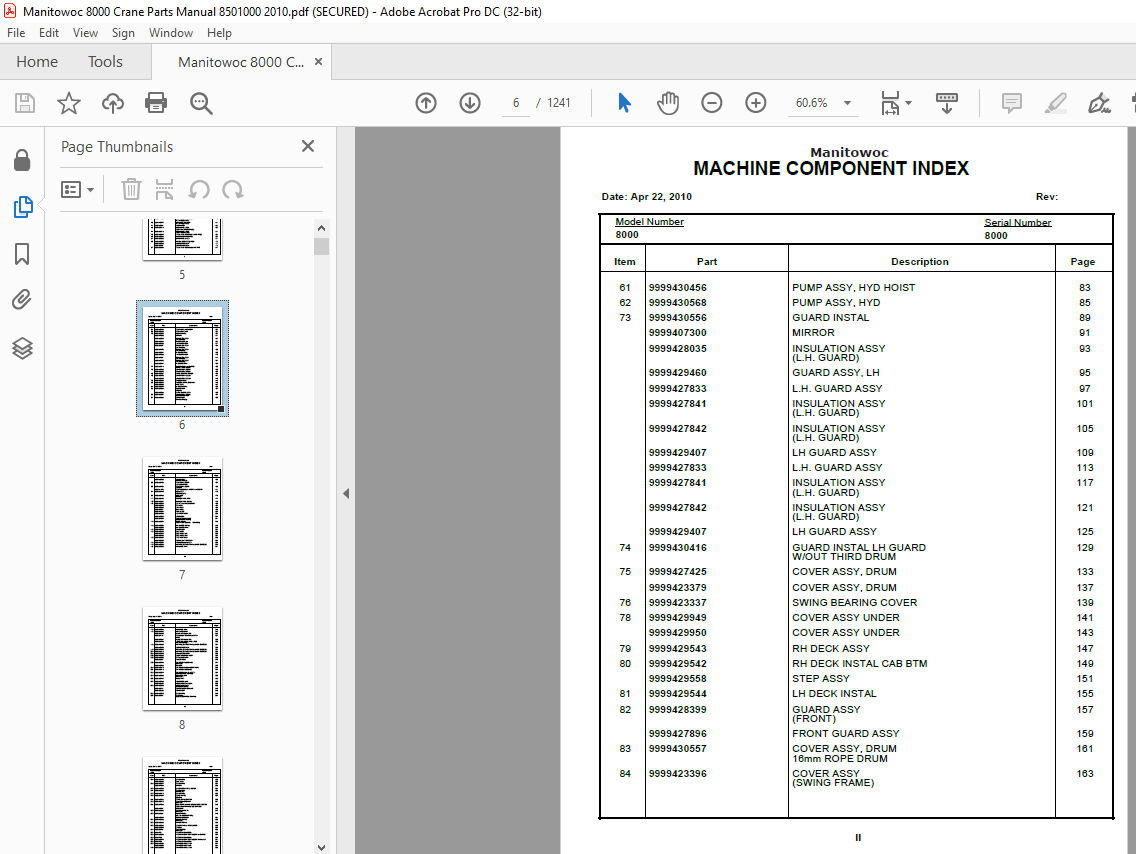Rotate page clockwise in thumbnails

click(x=233, y=190)
